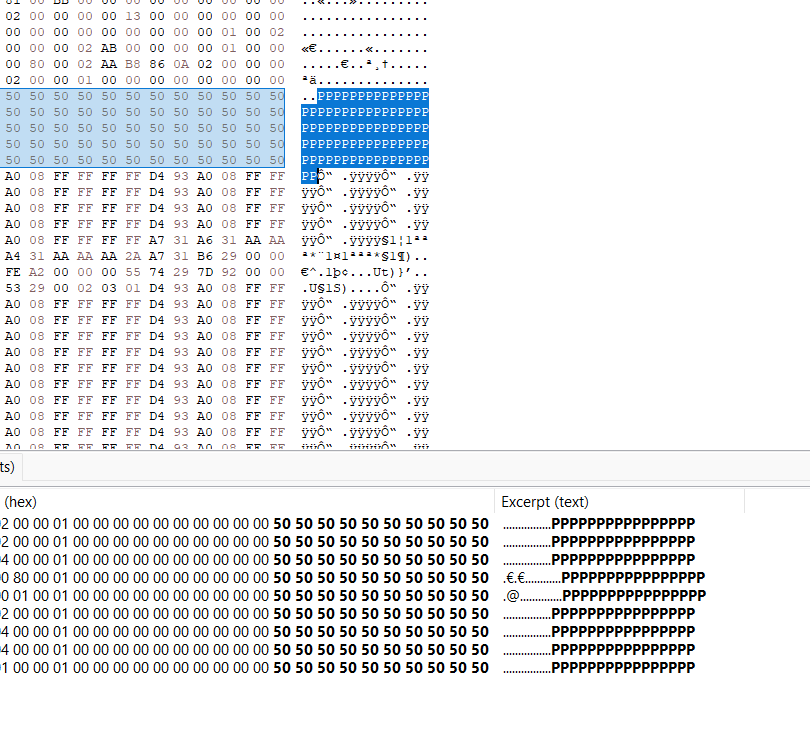The image size is (810, 737).
Task: Click the B8 byte in hex view
Action: pyautogui.click(x=133, y=64)
